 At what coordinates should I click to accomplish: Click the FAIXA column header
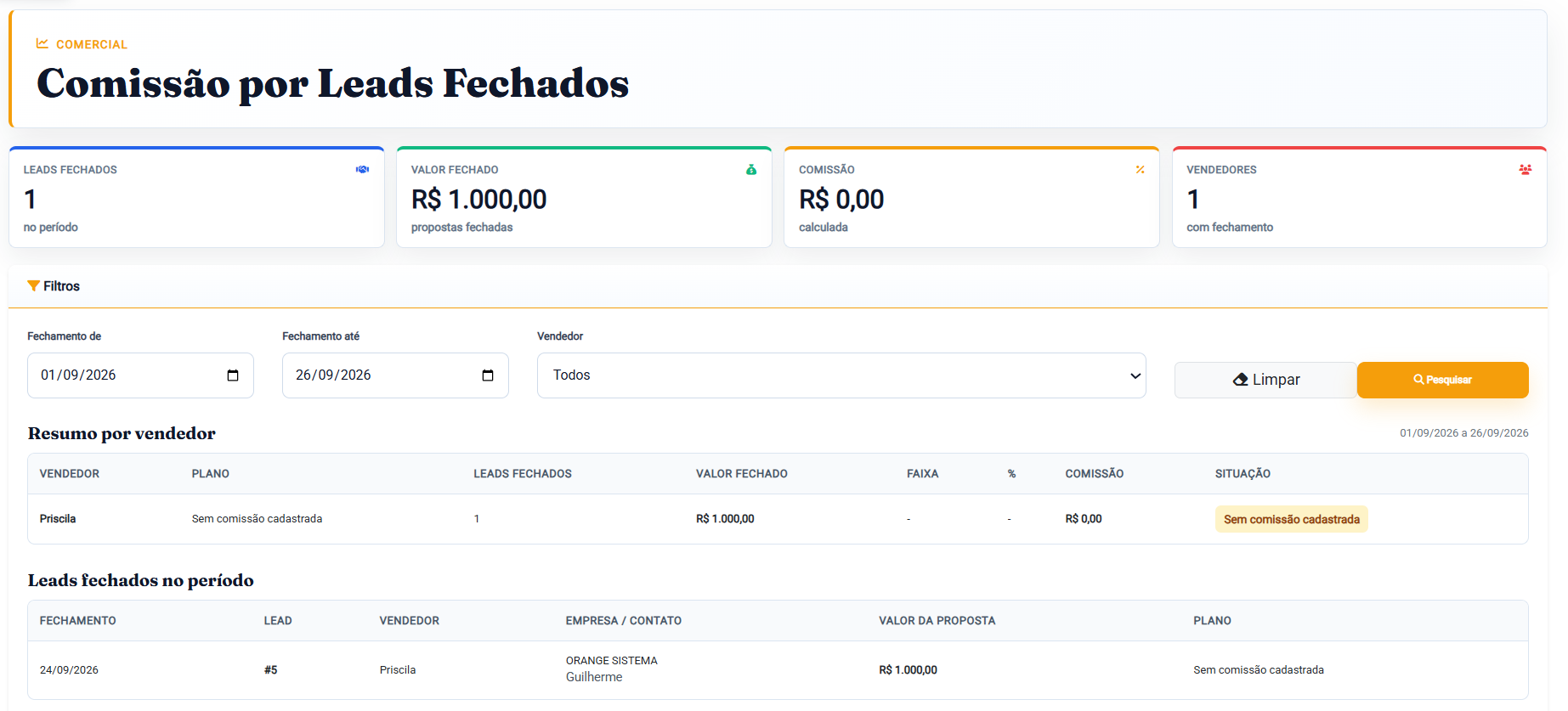click(922, 474)
